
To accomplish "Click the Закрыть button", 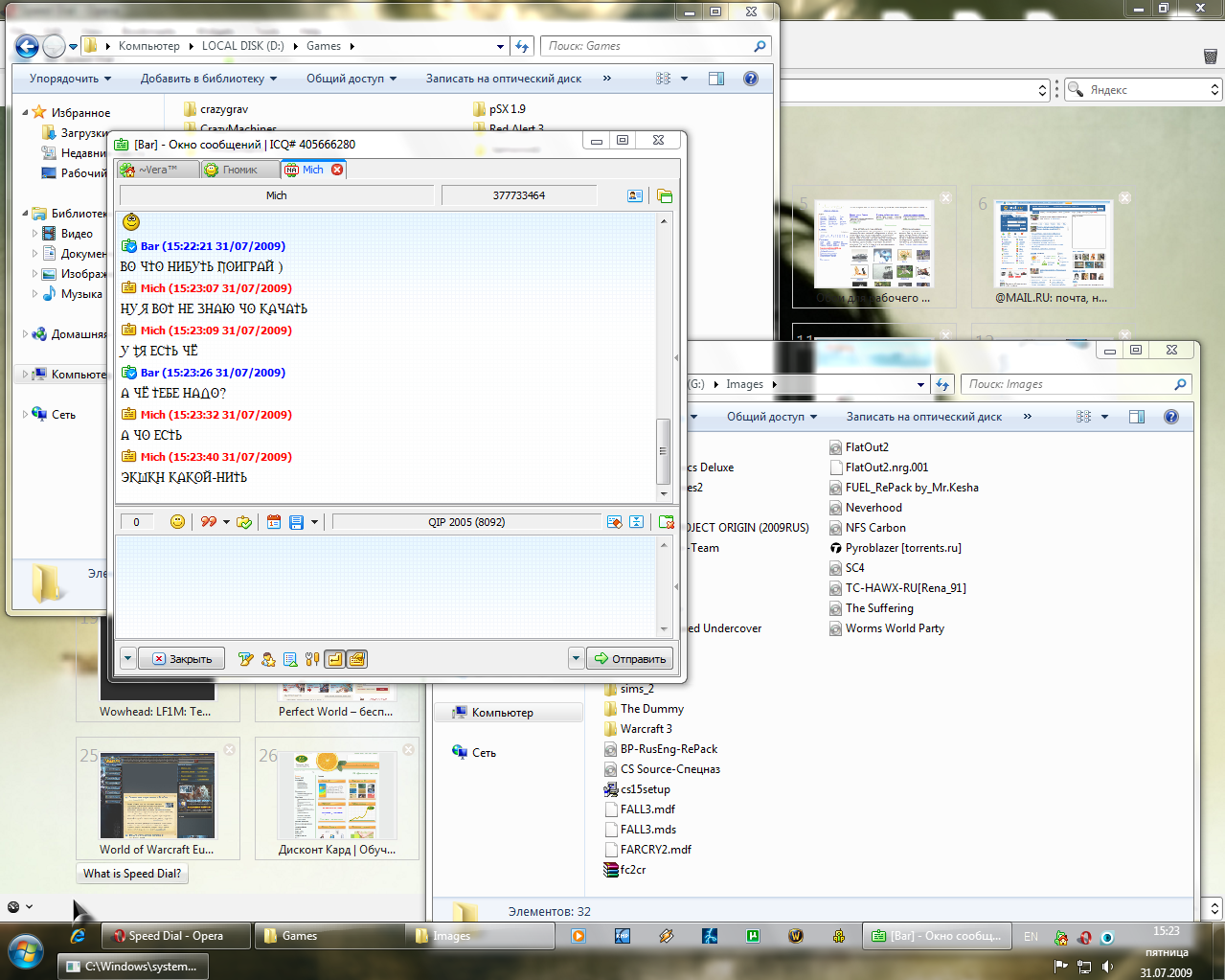I will (182, 659).
